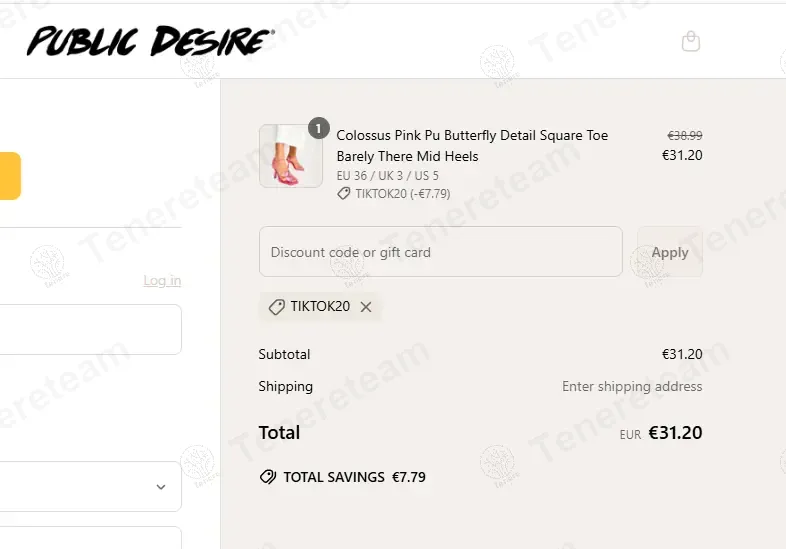Follow the Log in link
The image size is (786, 549).
[x=162, y=280]
